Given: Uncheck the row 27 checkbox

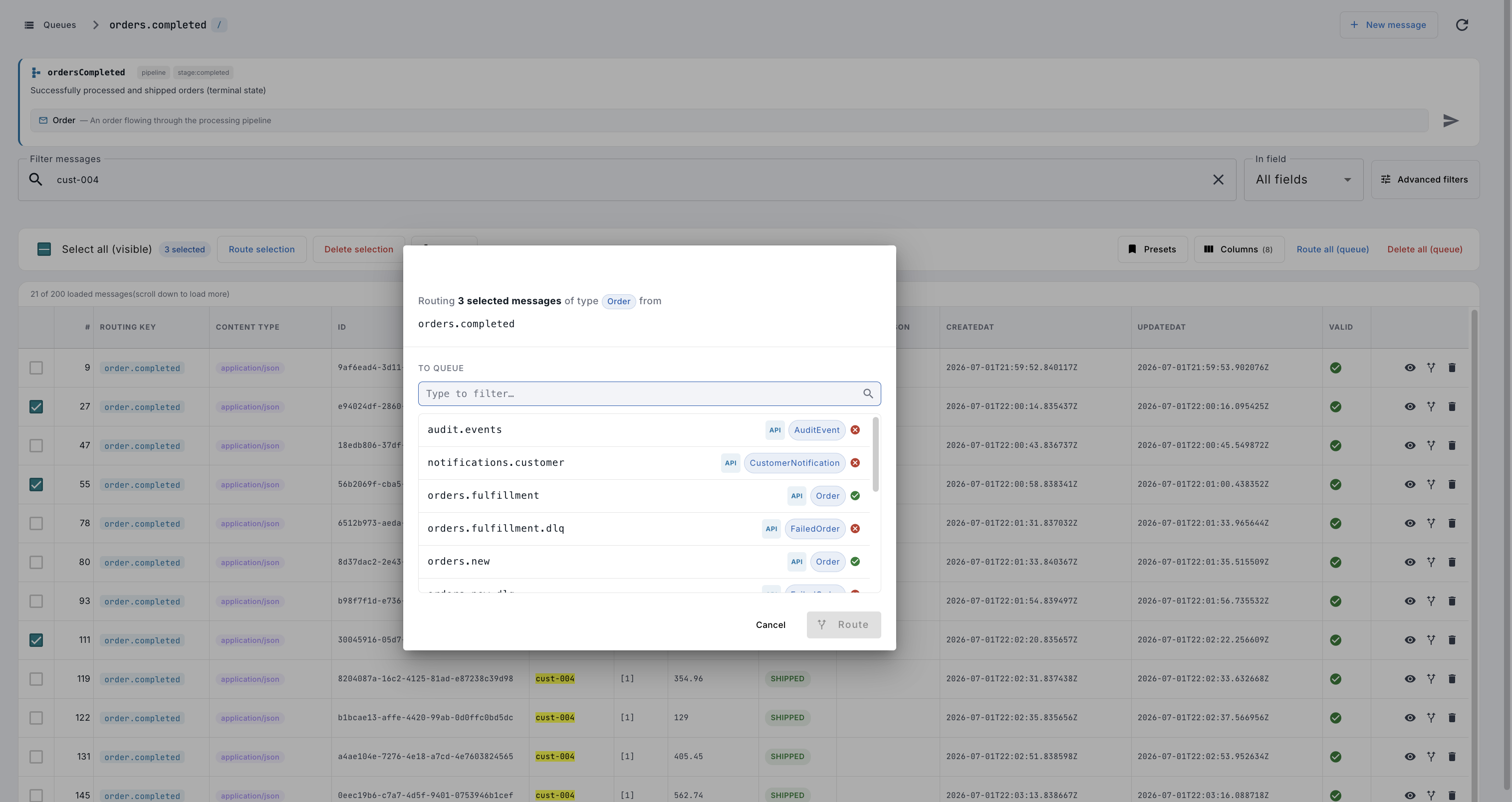Looking at the screenshot, I should click(36, 406).
